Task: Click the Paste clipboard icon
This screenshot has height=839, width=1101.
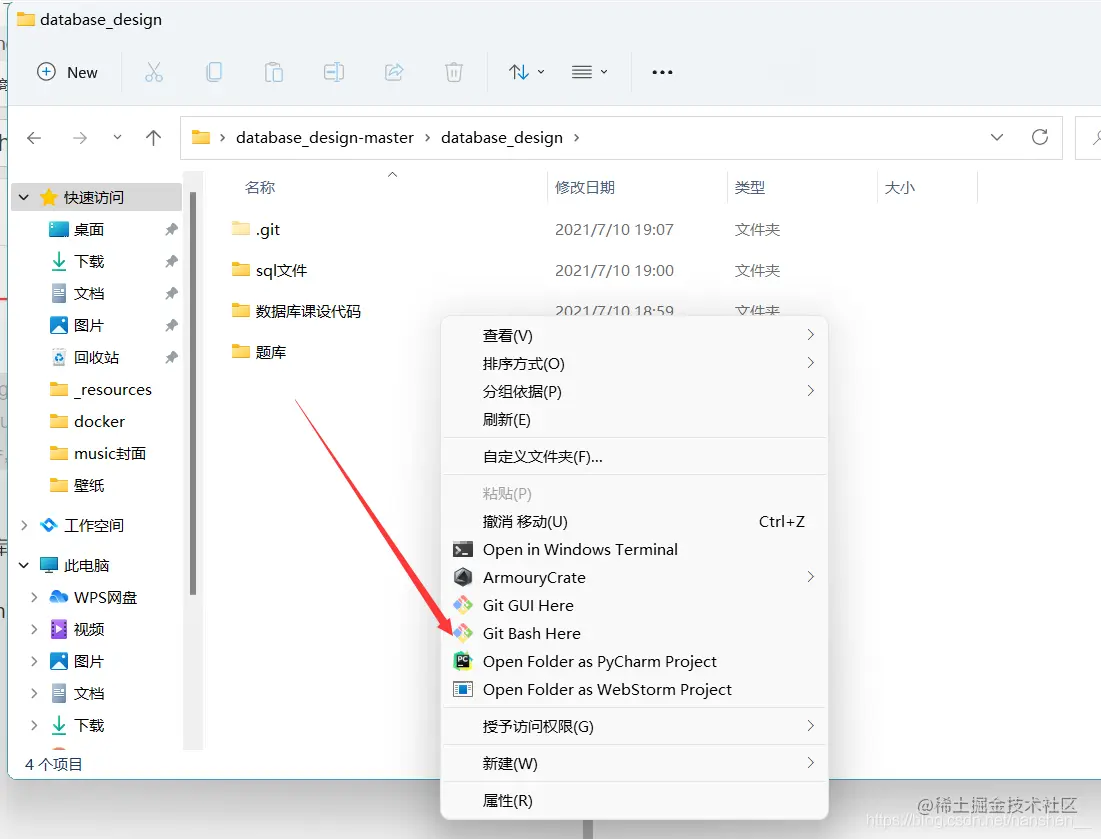Action: click(x=274, y=72)
